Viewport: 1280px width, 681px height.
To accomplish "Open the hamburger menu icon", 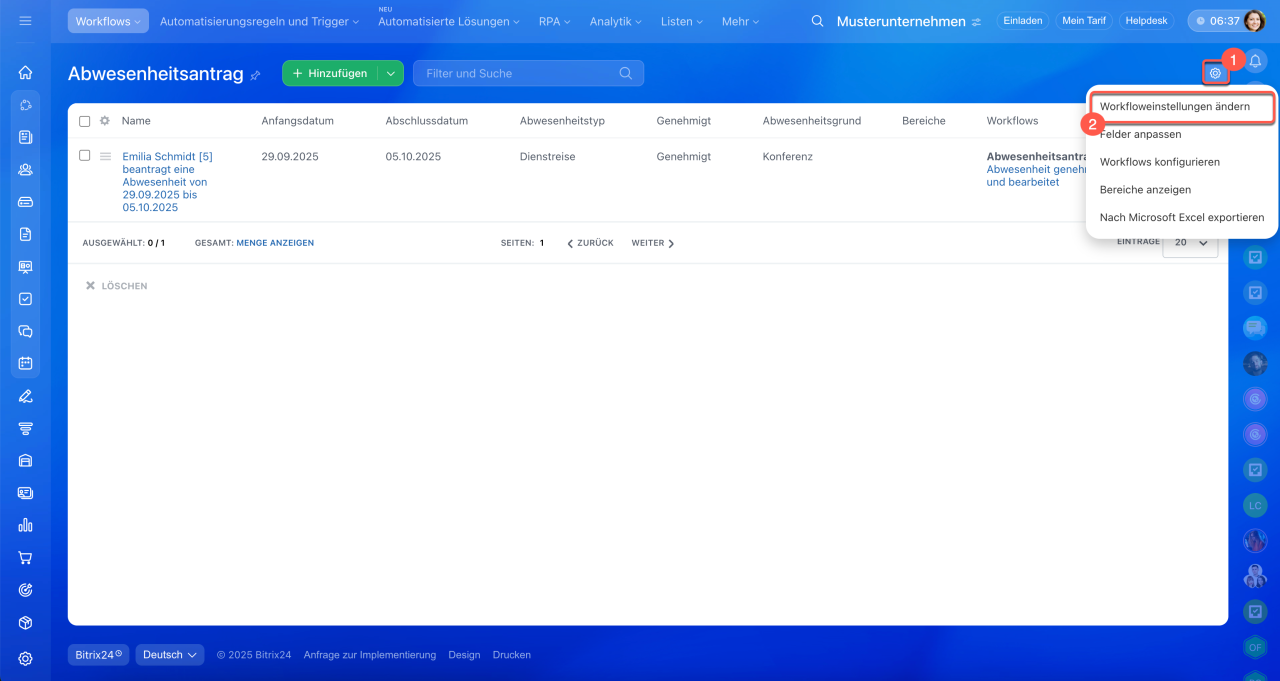I will click(25, 21).
